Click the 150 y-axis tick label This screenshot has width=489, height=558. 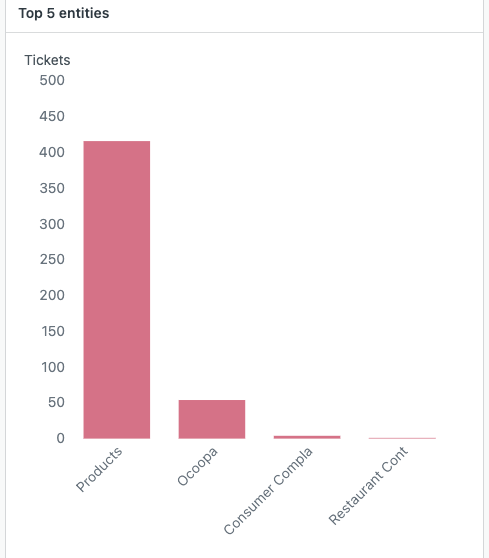click(53, 331)
